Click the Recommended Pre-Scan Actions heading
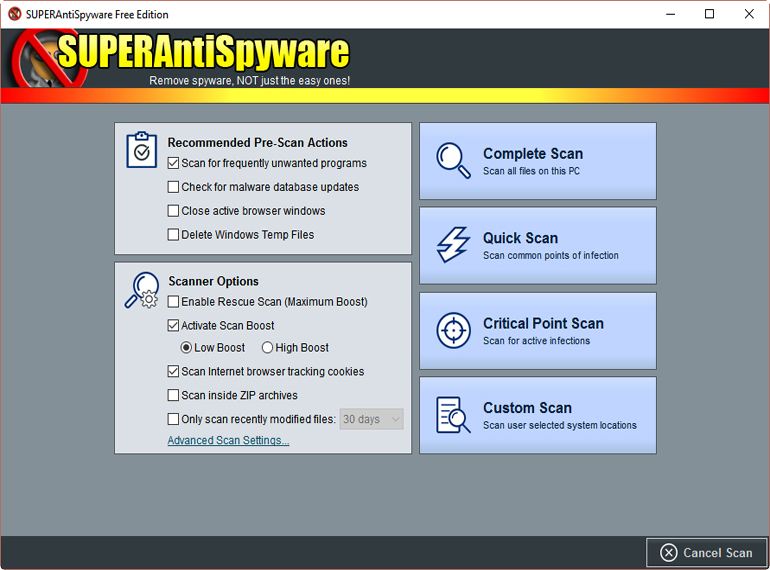 coord(257,142)
